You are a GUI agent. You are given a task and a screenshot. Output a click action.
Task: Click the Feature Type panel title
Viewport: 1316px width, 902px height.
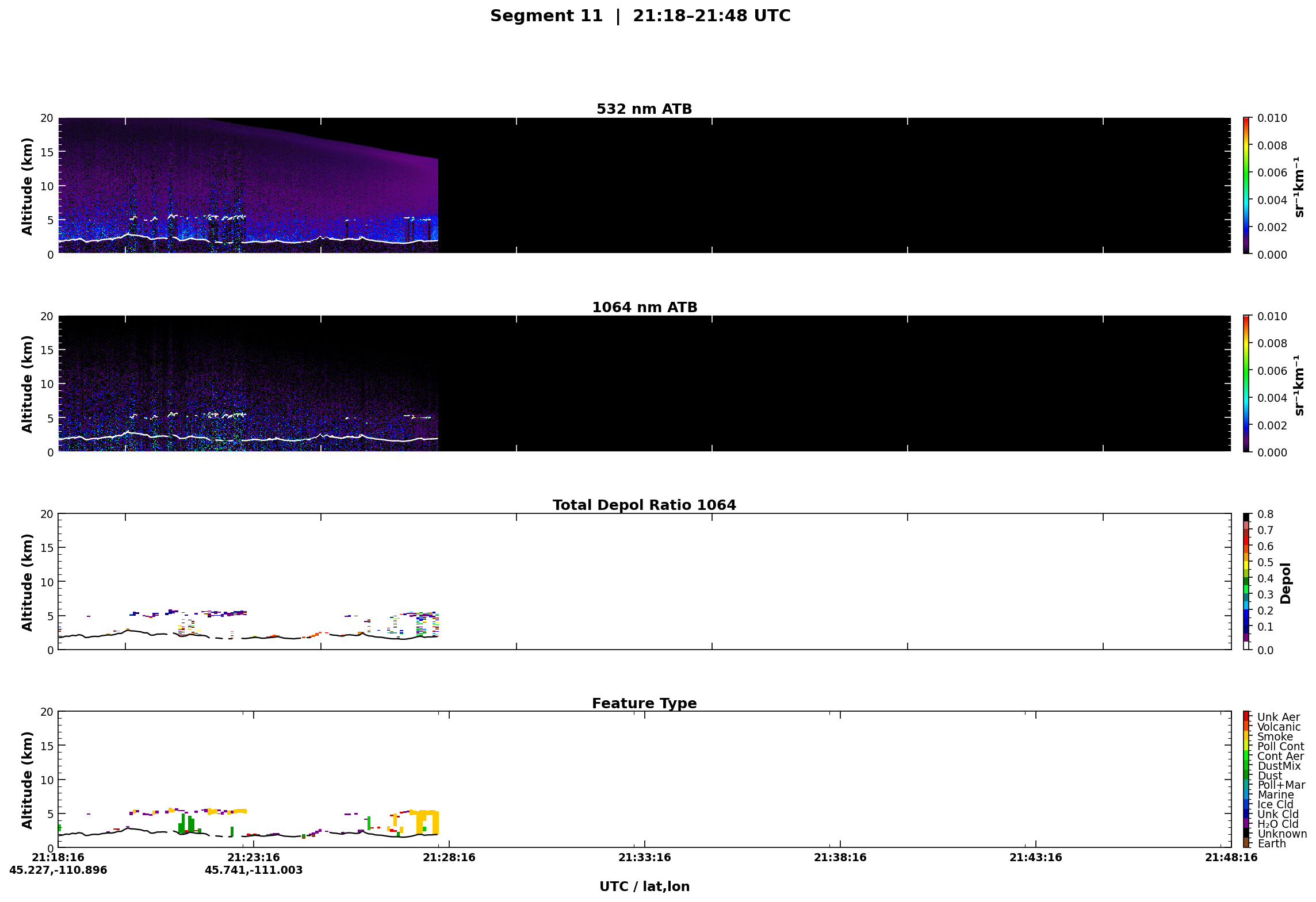[644, 703]
